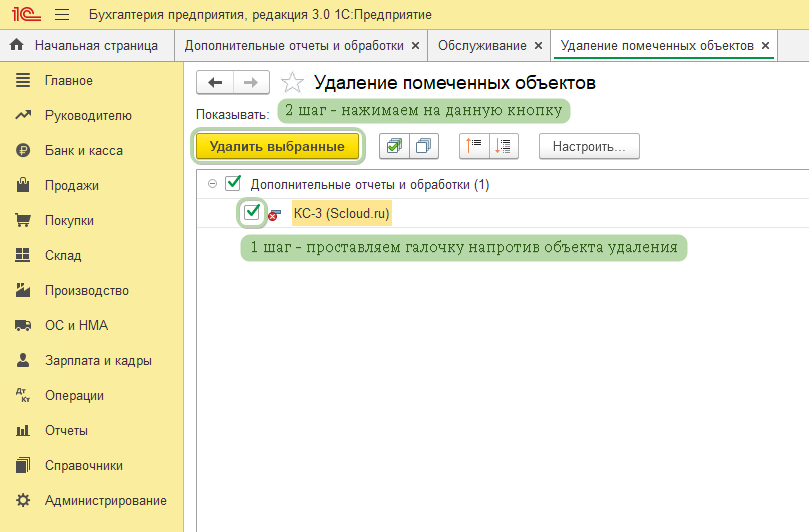This screenshot has height=532, width=809.
Task: Click the 1C logo icon
Action: (26, 14)
